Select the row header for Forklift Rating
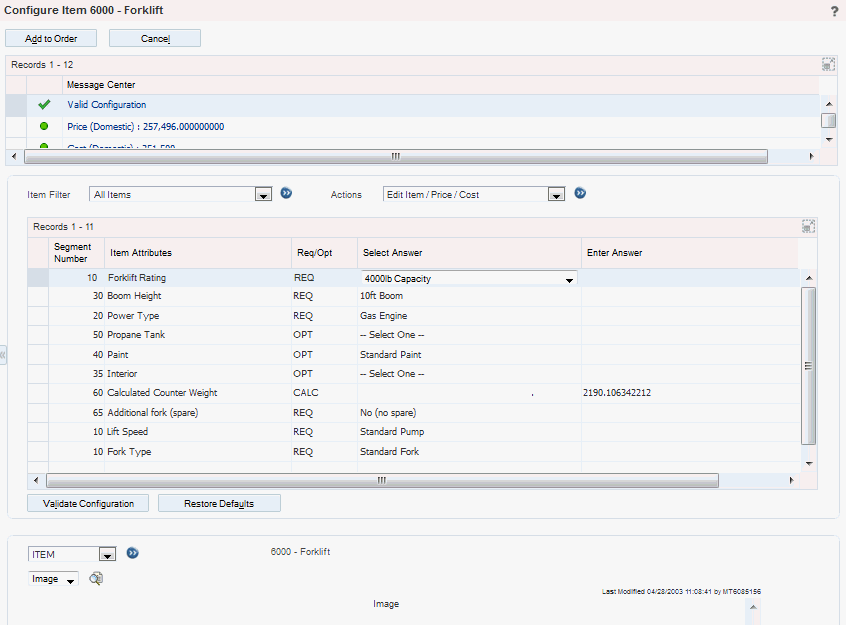 coord(37,278)
